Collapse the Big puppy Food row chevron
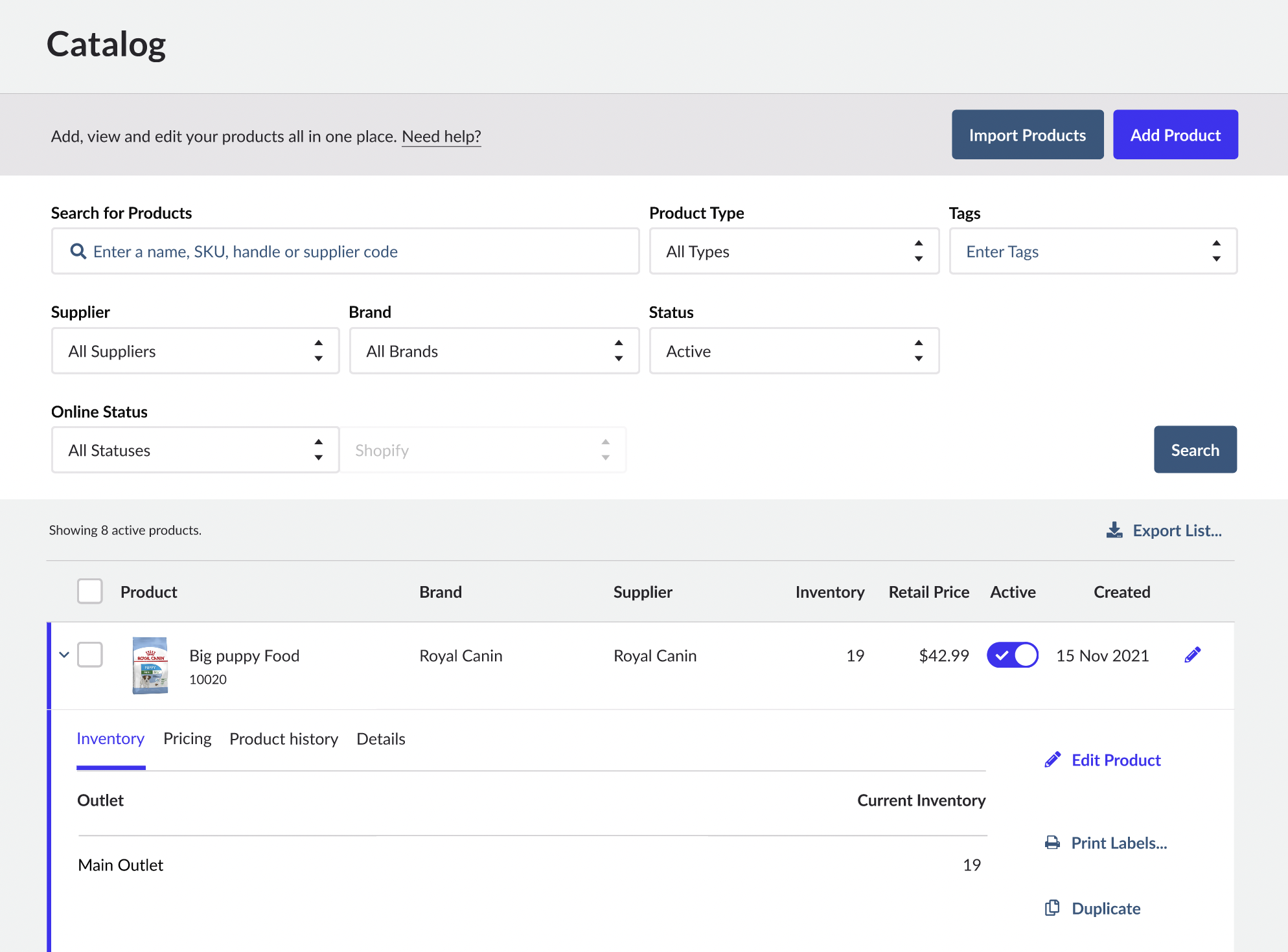The image size is (1288, 952). pyautogui.click(x=64, y=655)
